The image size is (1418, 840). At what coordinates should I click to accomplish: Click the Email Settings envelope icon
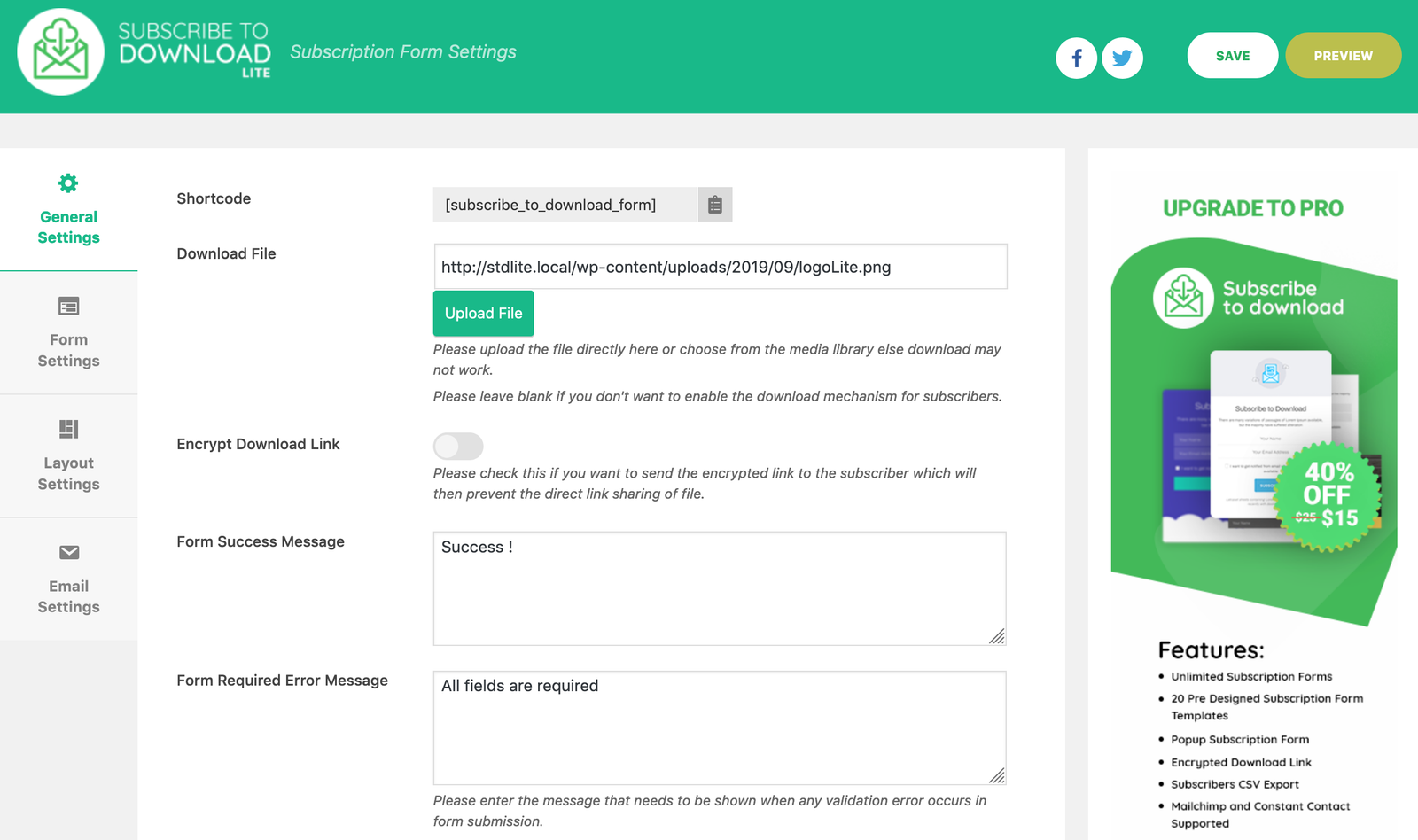click(x=68, y=553)
